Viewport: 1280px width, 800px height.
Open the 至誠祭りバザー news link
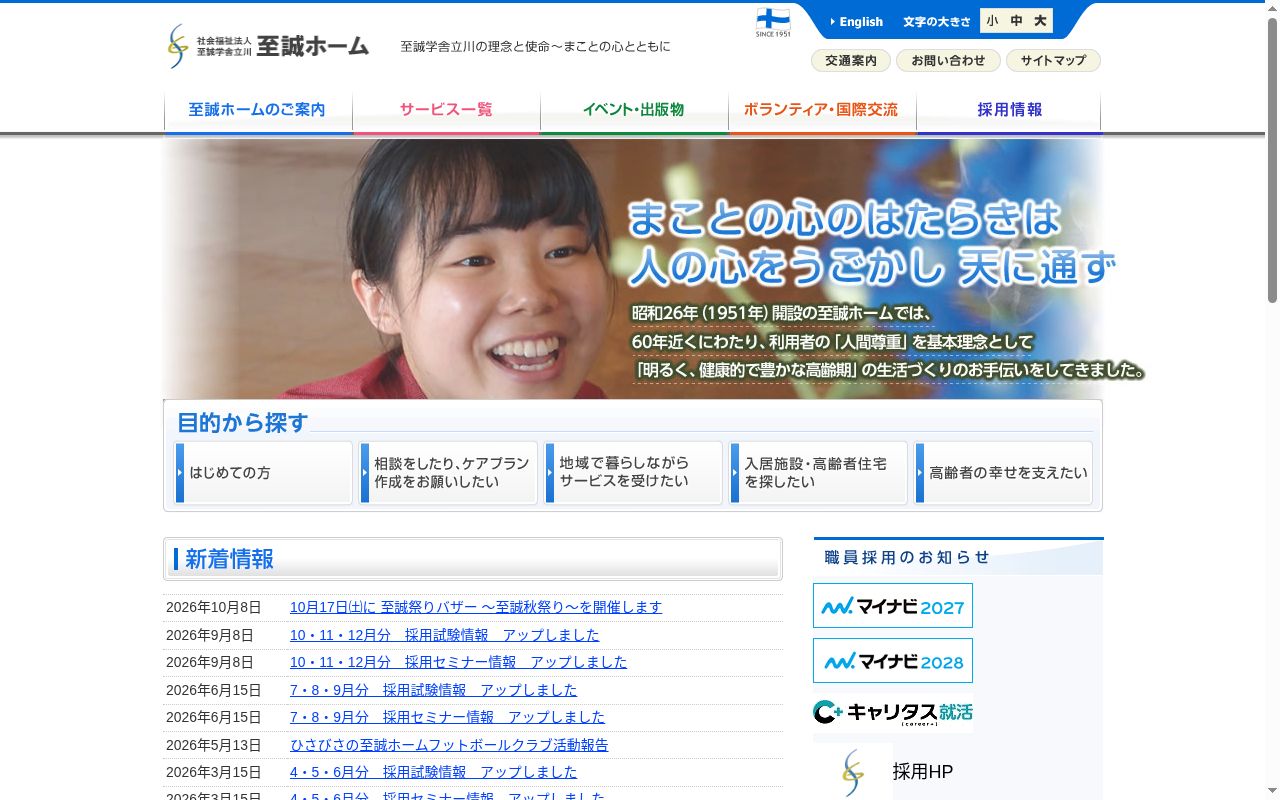coord(476,607)
